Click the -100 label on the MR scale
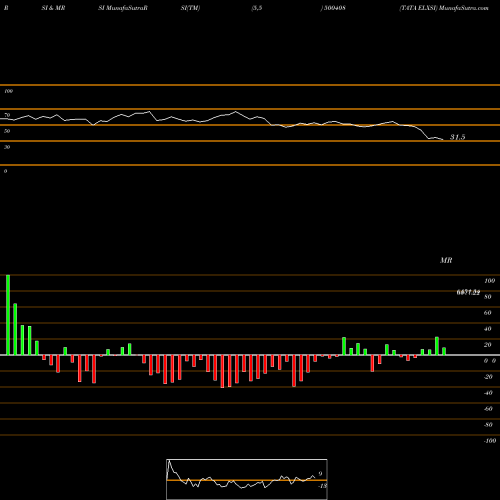Viewport: 500px width, 500px height. [x=490, y=441]
